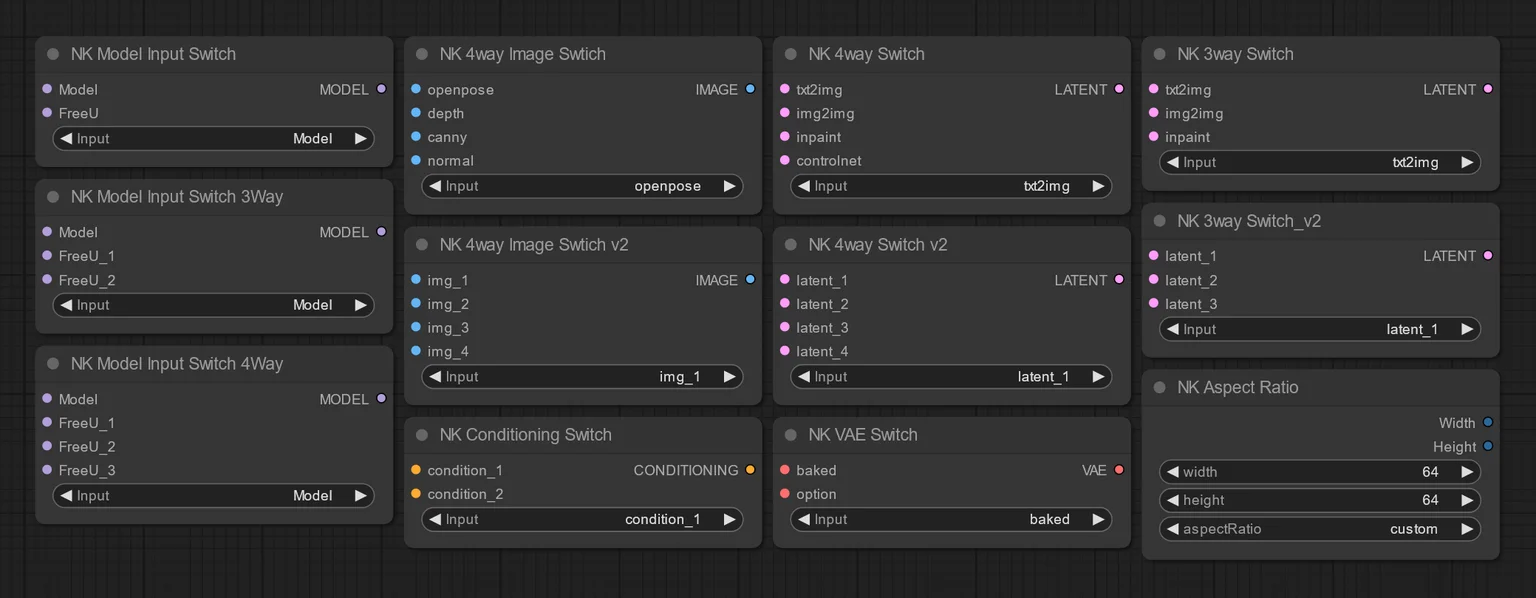Click the Width output socket on NK Aspect Ratio
The height and width of the screenshot is (598, 1536).
point(1488,423)
